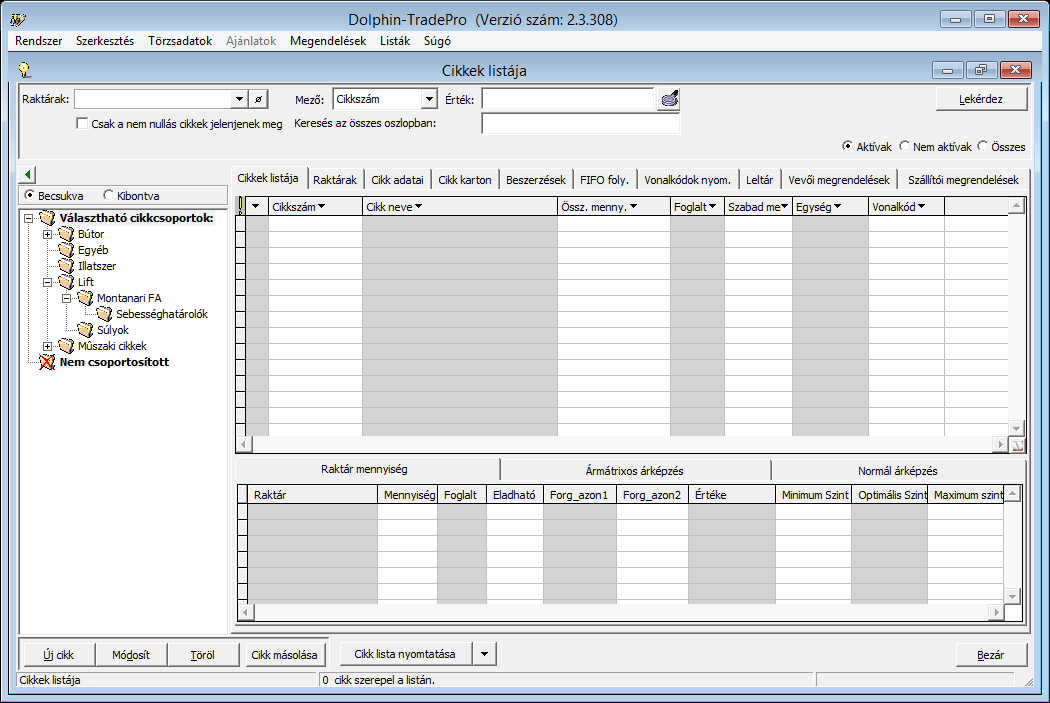The width and height of the screenshot is (1050, 703).
Task: Click the Egyéb folder icon
Action: point(66,250)
